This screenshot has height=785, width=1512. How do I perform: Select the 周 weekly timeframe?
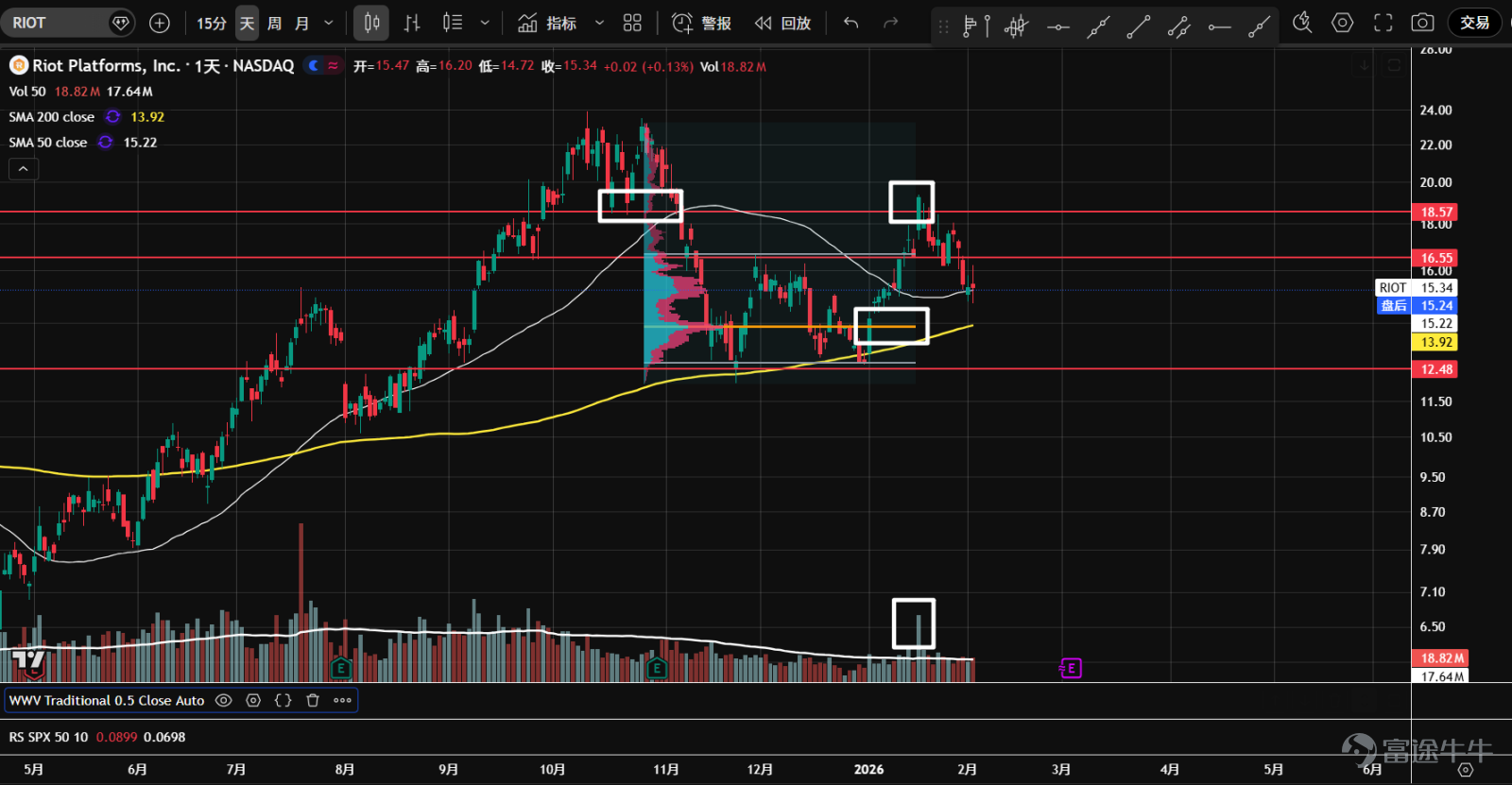click(x=274, y=23)
